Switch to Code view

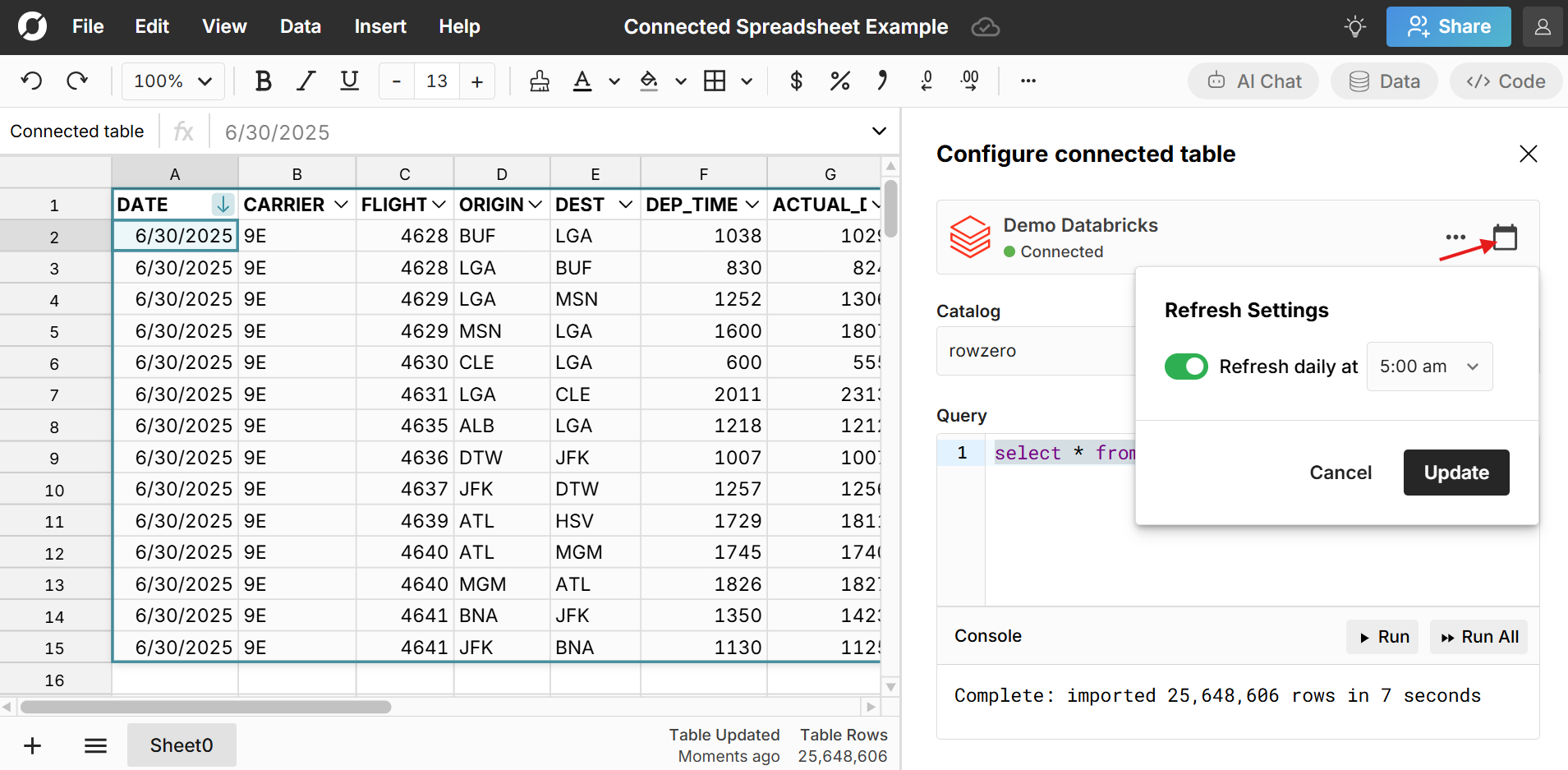coord(1506,81)
